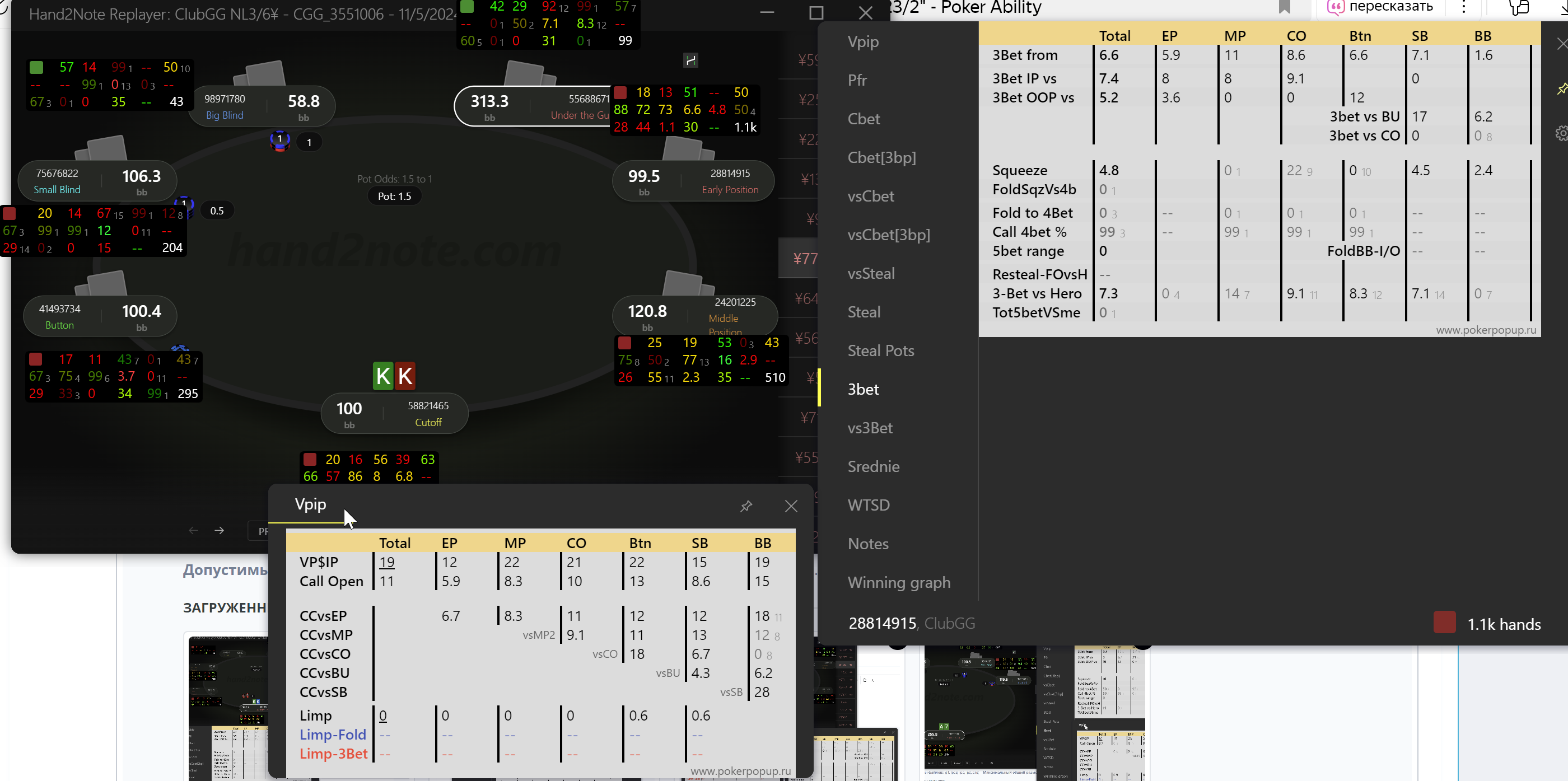Switch to the vsCbet[3bp] section

coord(889,235)
